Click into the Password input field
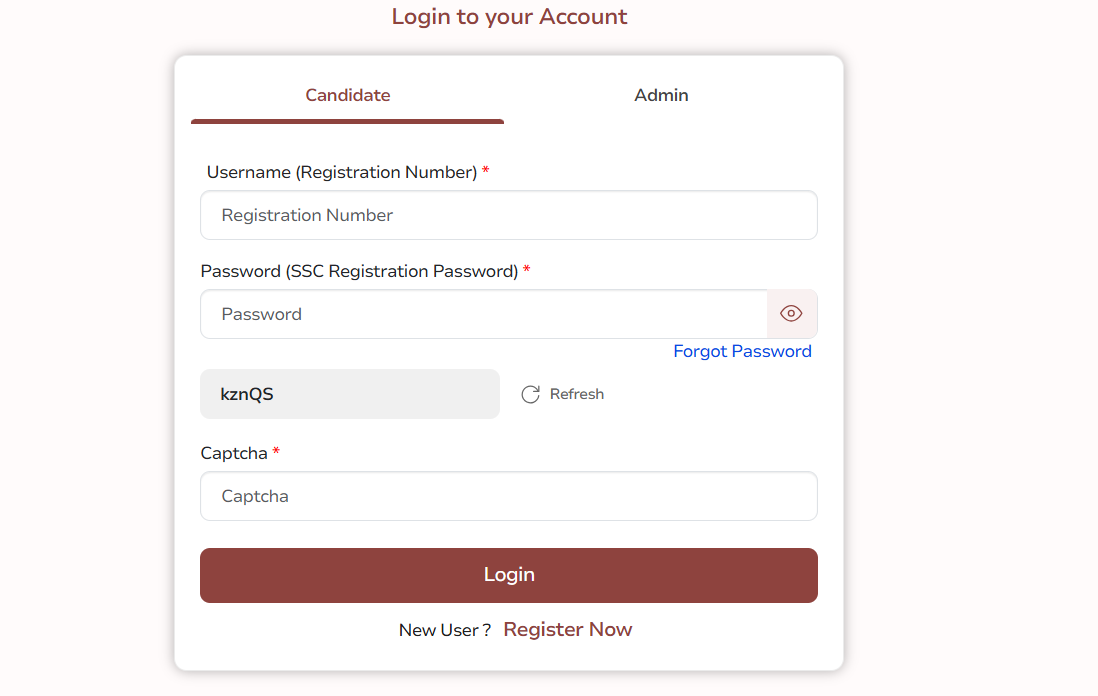Screen dimensions: 1098x696 click(x=483, y=314)
